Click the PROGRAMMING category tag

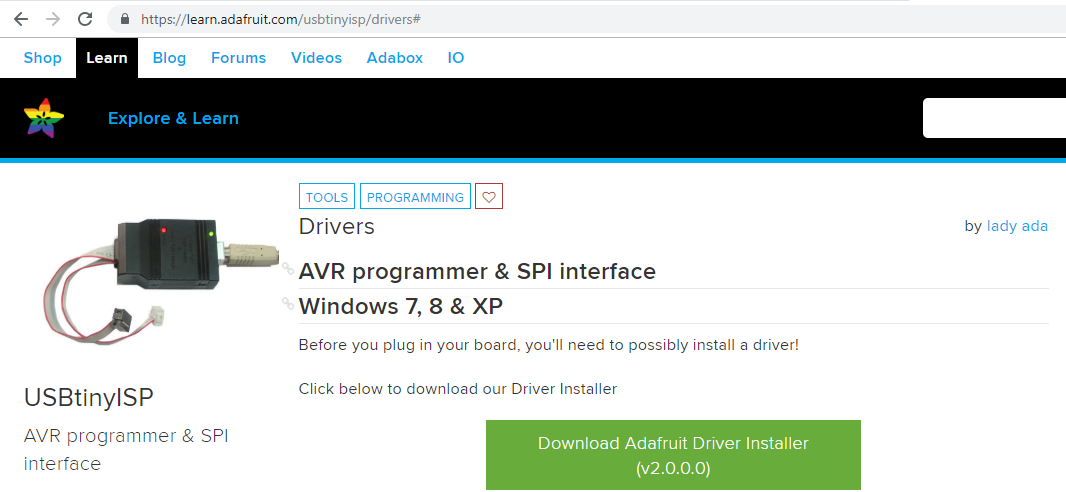pos(415,197)
